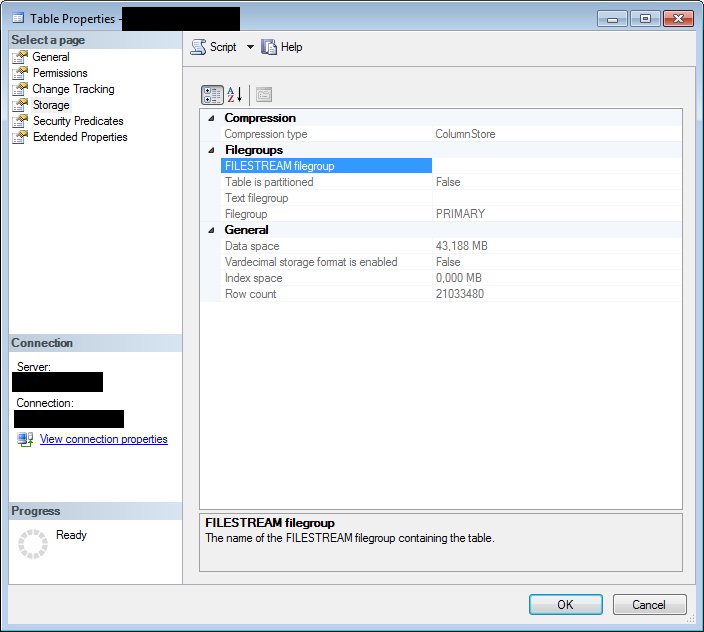Click the Cancel button
This screenshot has height=632, width=704.
click(649, 605)
